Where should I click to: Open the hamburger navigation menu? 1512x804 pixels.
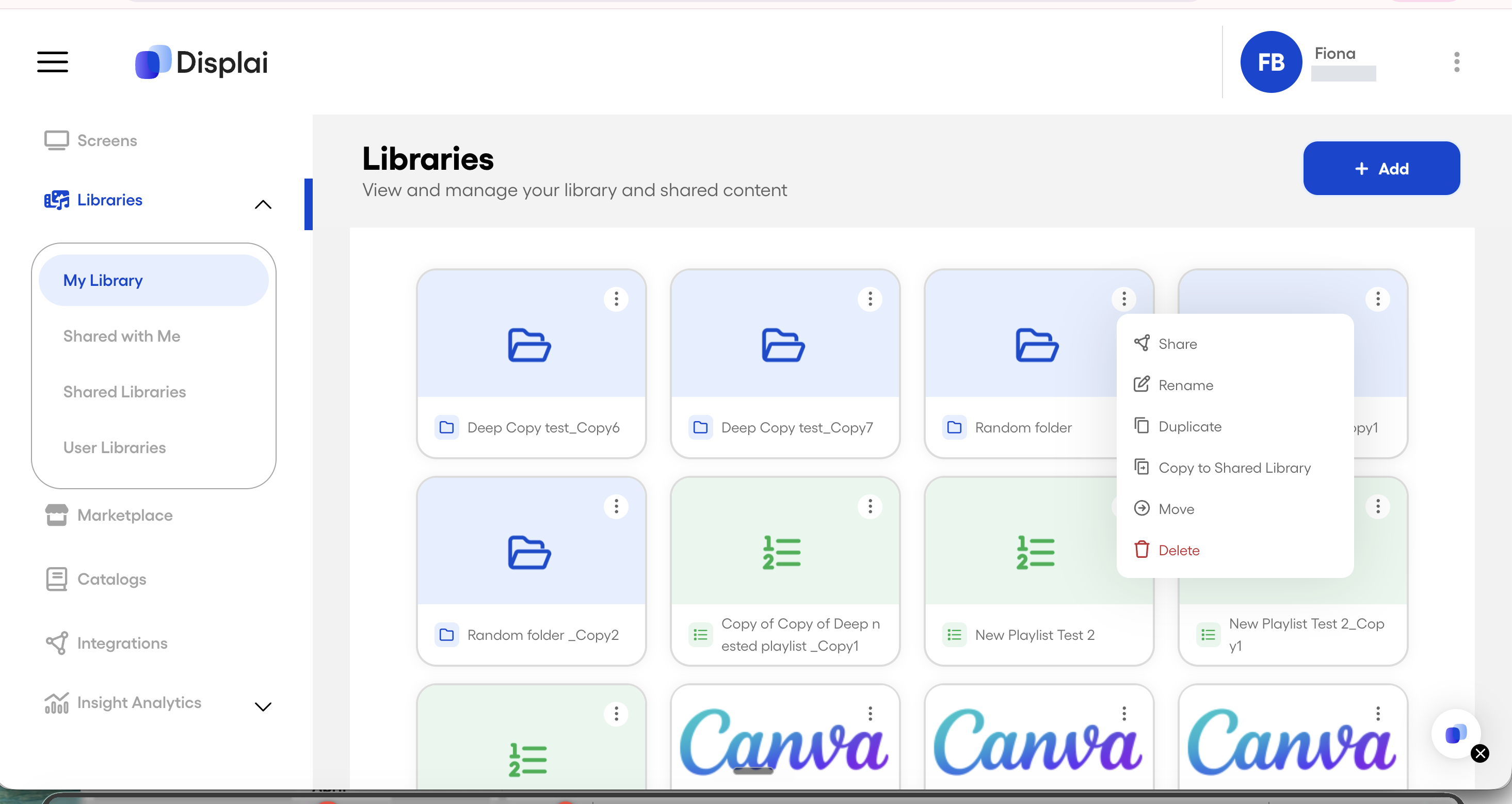pyautogui.click(x=53, y=61)
